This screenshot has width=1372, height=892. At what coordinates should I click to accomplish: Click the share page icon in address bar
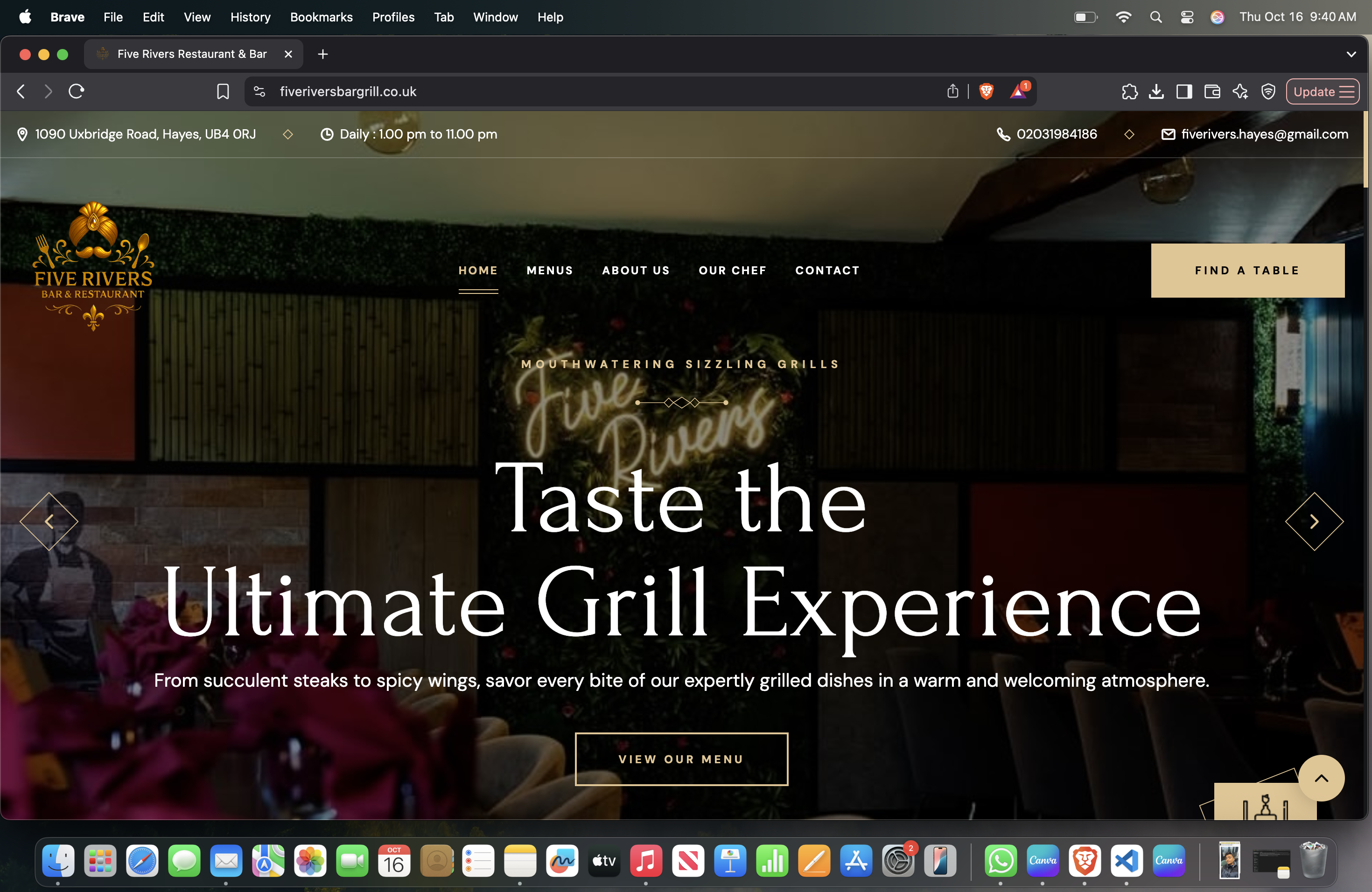tap(952, 91)
